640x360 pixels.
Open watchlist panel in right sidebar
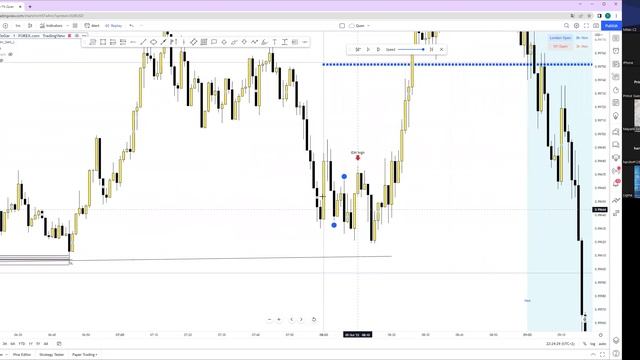pyautogui.click(x=616, y=38)
